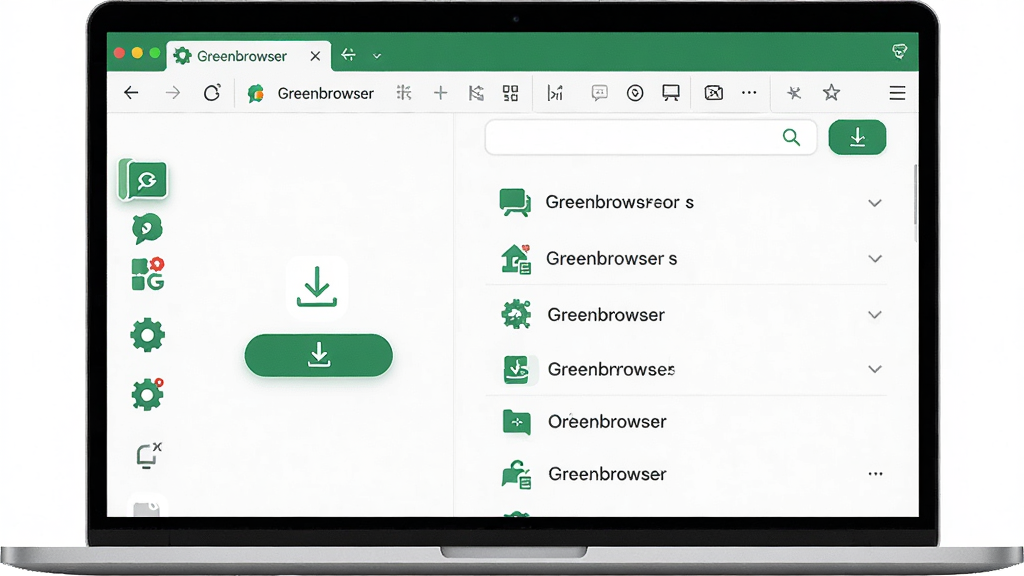This screenshot has width=1024, height=576.
Task: Click the folder icon of Oreenbrowser row
Action: (x=517, y=422)
